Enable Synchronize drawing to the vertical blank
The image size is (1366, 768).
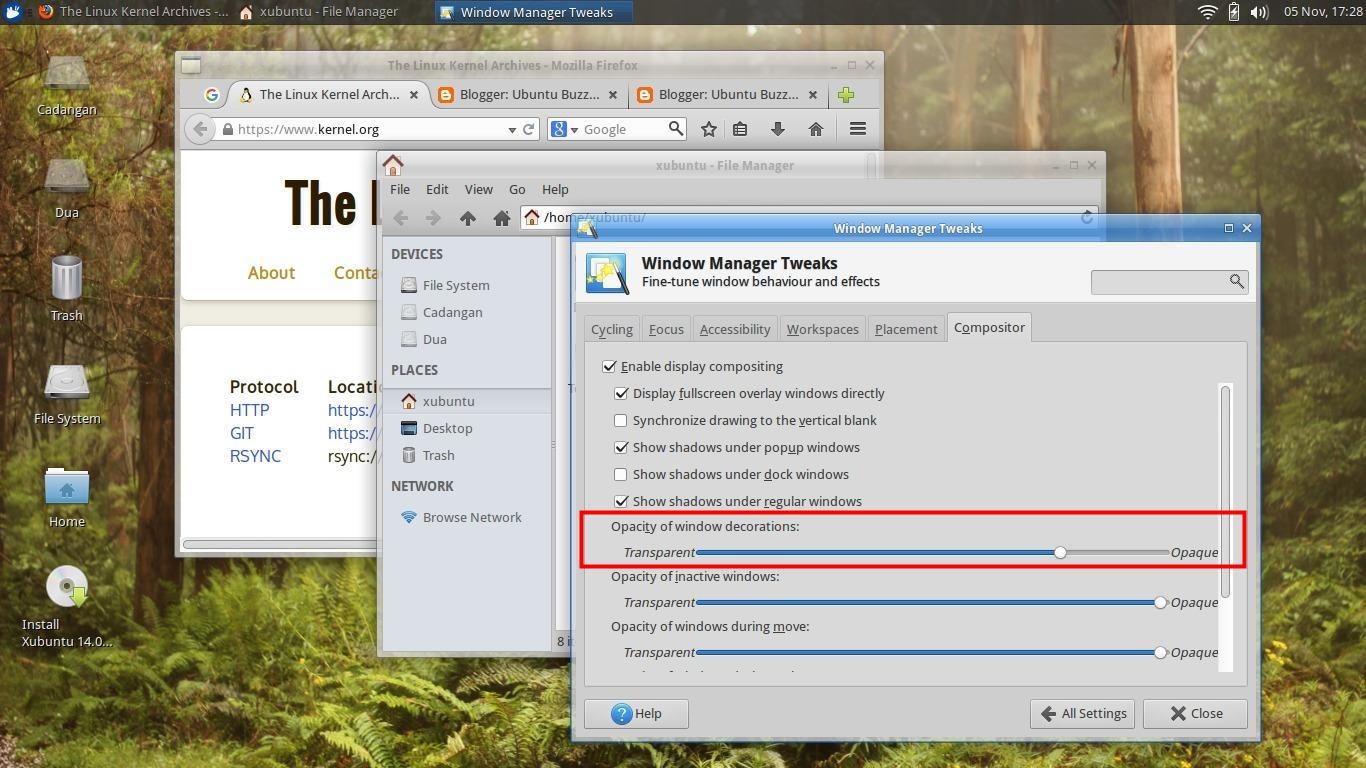[620, 420]
